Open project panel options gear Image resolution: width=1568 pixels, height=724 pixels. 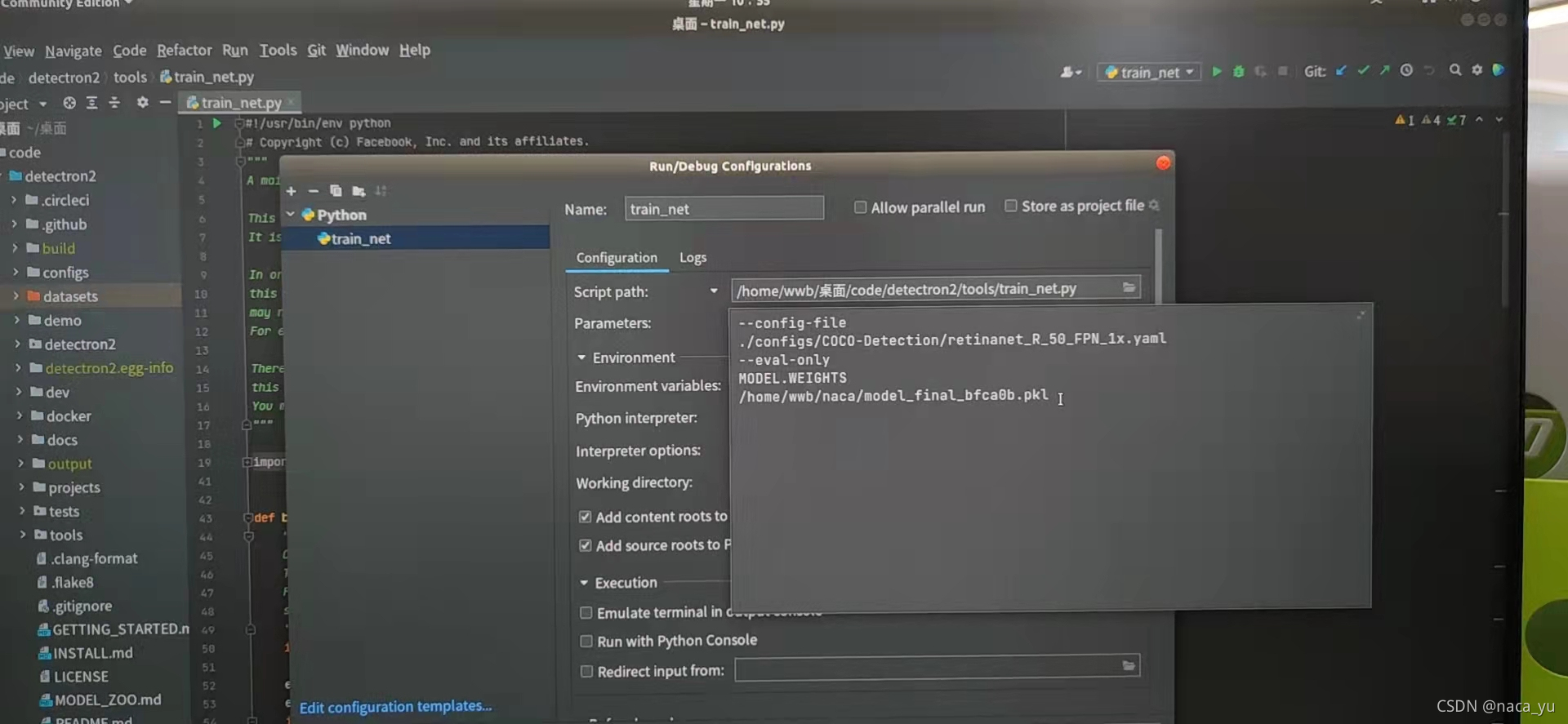click(143, 103)
